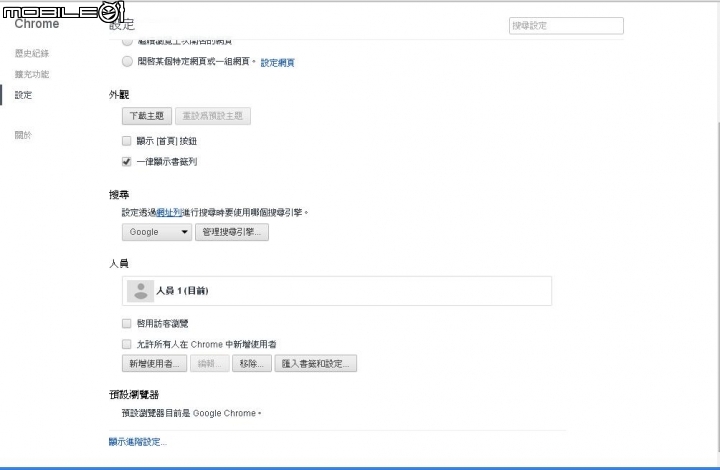Select radio 開啟某個特定網頁或一組網頁
The width and height of the screenshot is (720, 470).
pyautogui.click(x=127, y=61)
